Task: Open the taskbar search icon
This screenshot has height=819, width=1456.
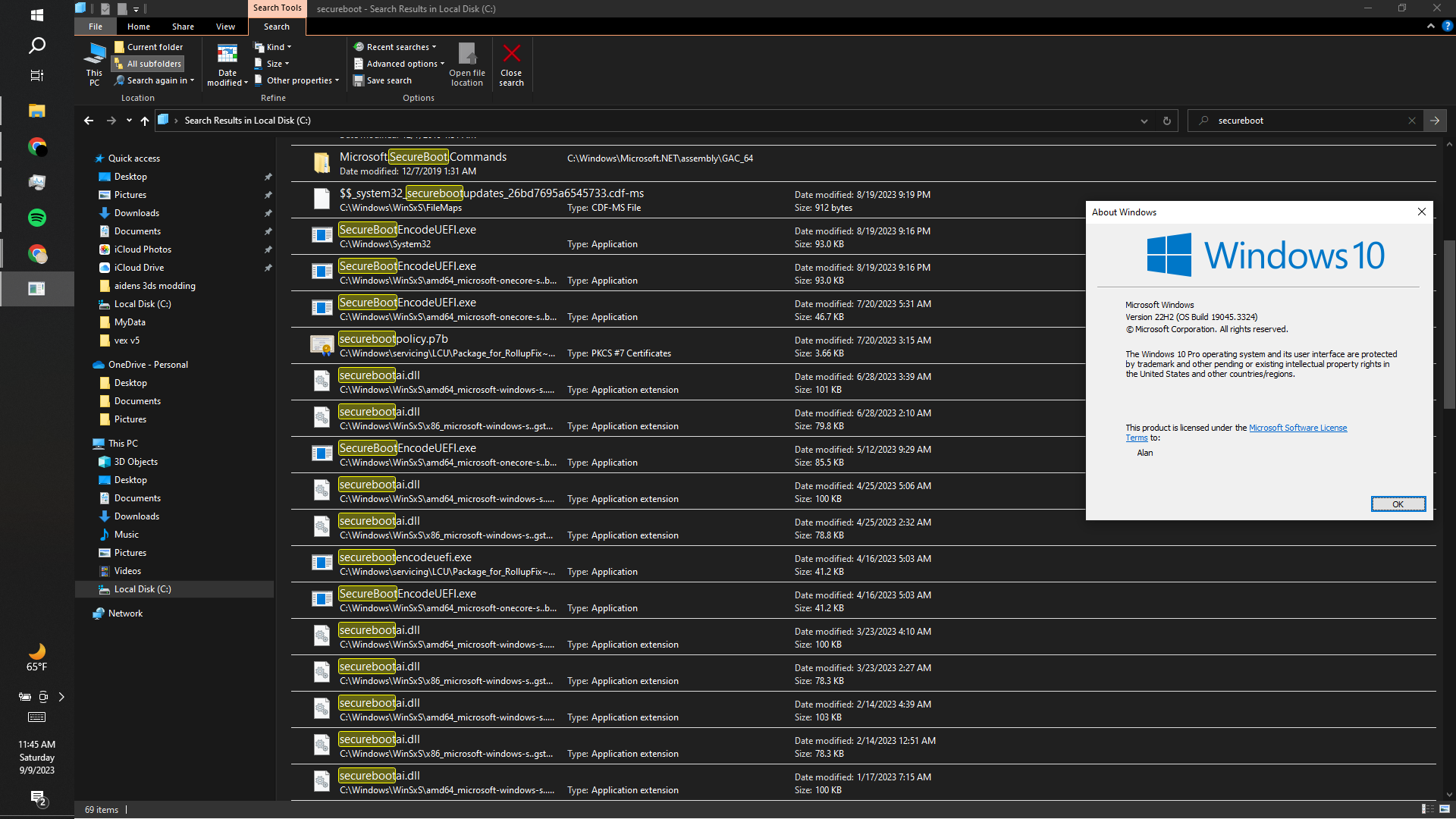Action: [x=36, y=45]
